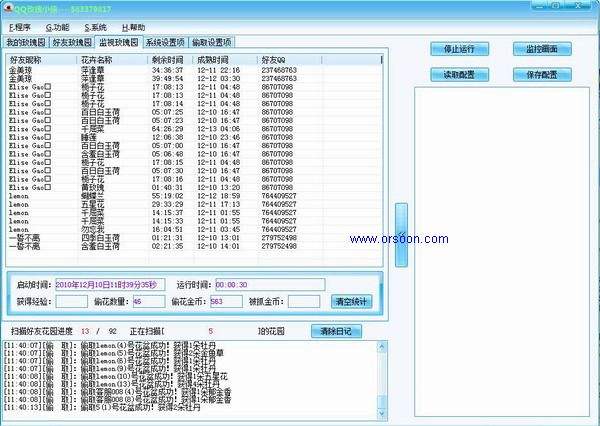Click the empty right-side monitor panel
The height and width of the screenshot is (426, 600).
tap(502, 252)
